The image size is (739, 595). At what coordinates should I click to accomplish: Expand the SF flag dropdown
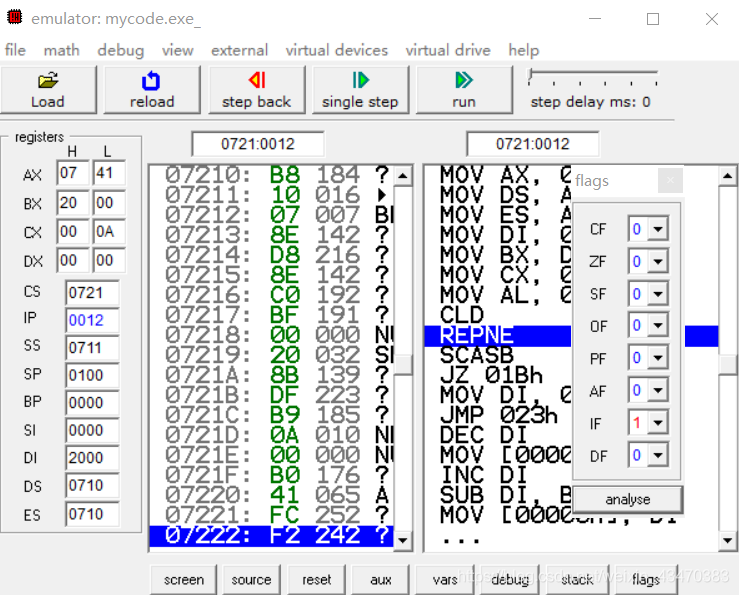[658, 294]
